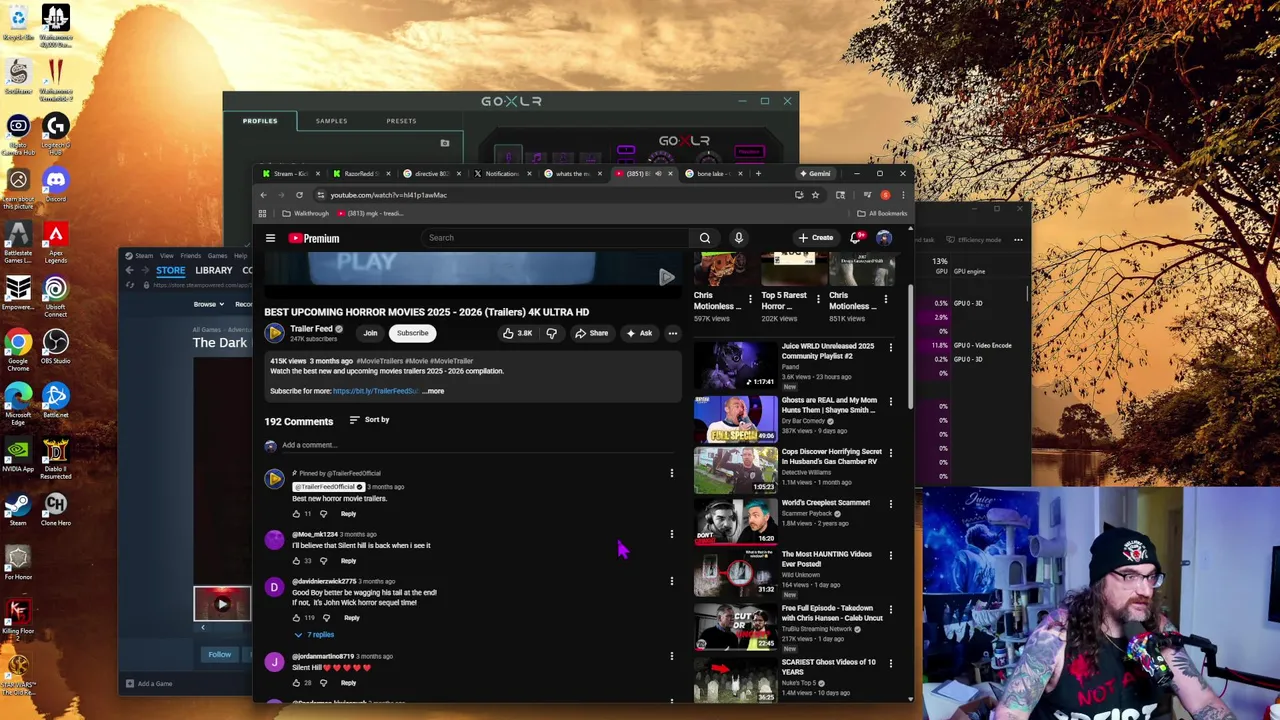Focus the YouTube search field

[555, 238]
